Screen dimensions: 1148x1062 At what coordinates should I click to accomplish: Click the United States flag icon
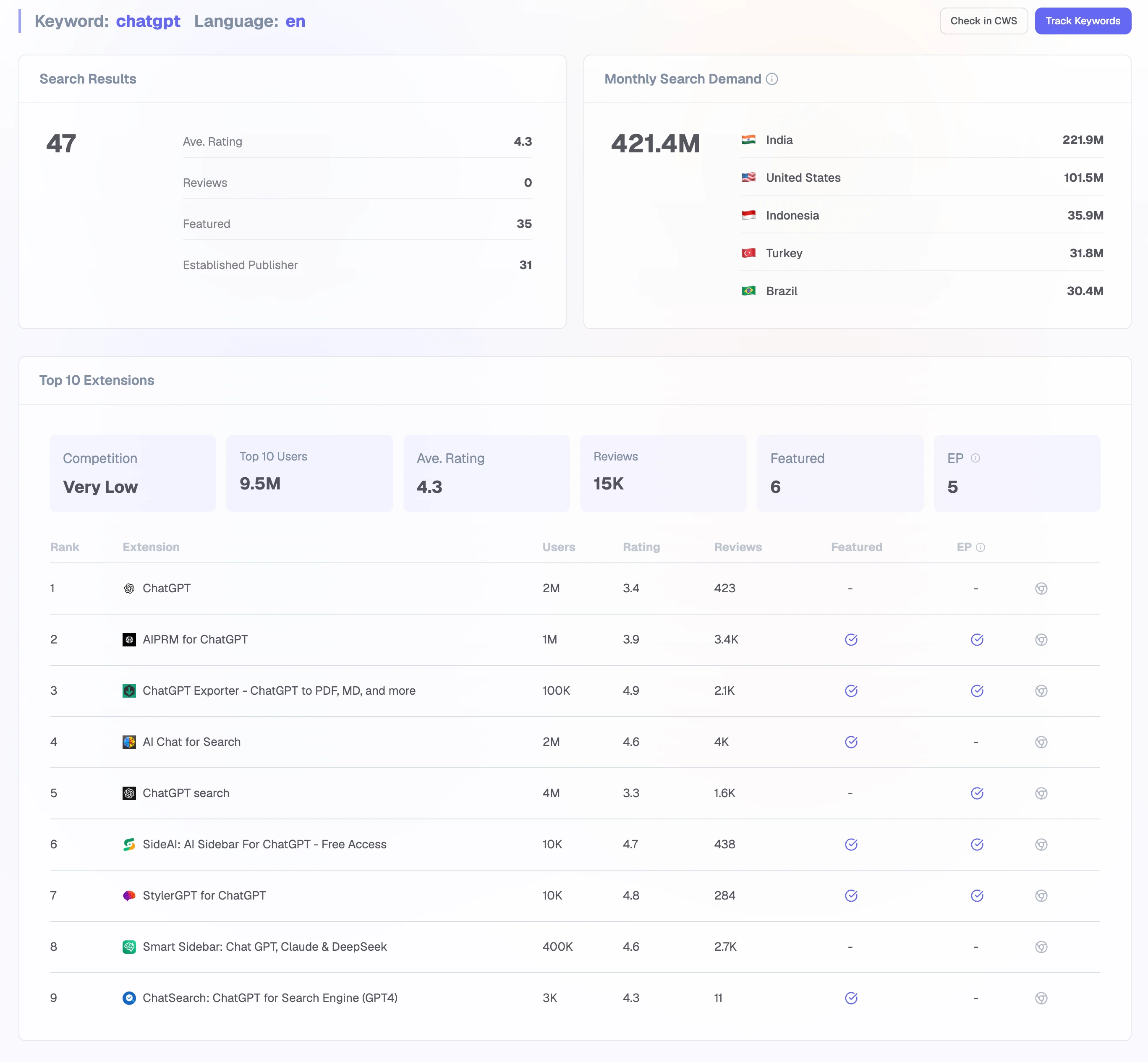point(748,178)
